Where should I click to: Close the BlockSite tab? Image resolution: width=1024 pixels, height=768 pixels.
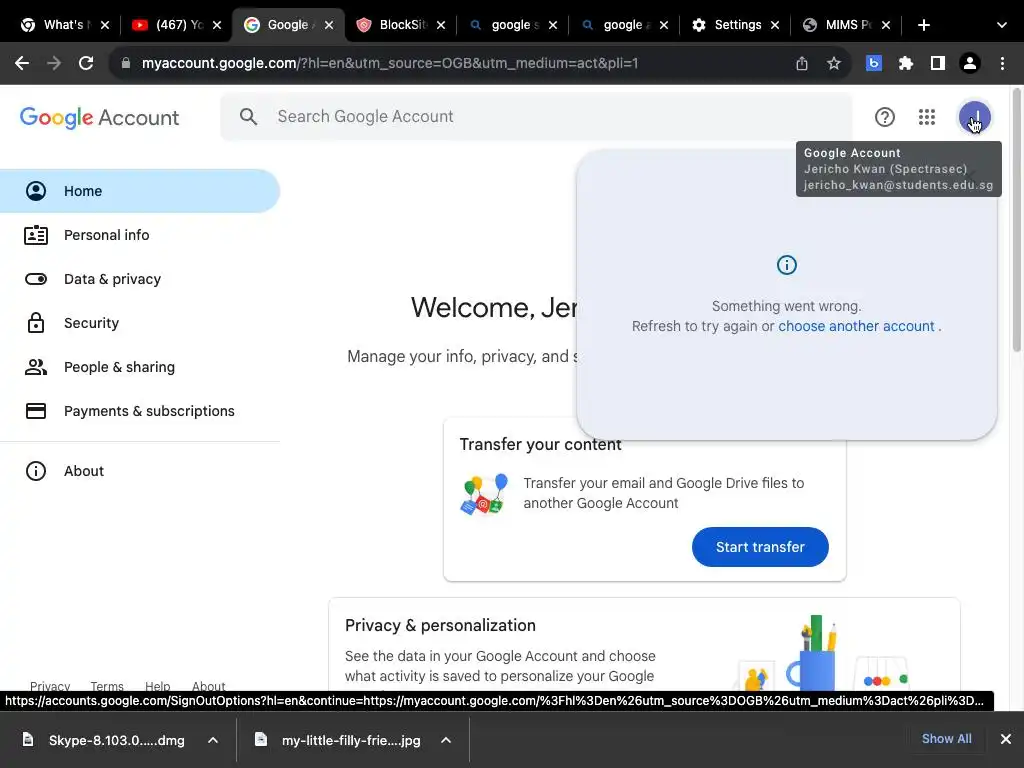pos(441,25)
